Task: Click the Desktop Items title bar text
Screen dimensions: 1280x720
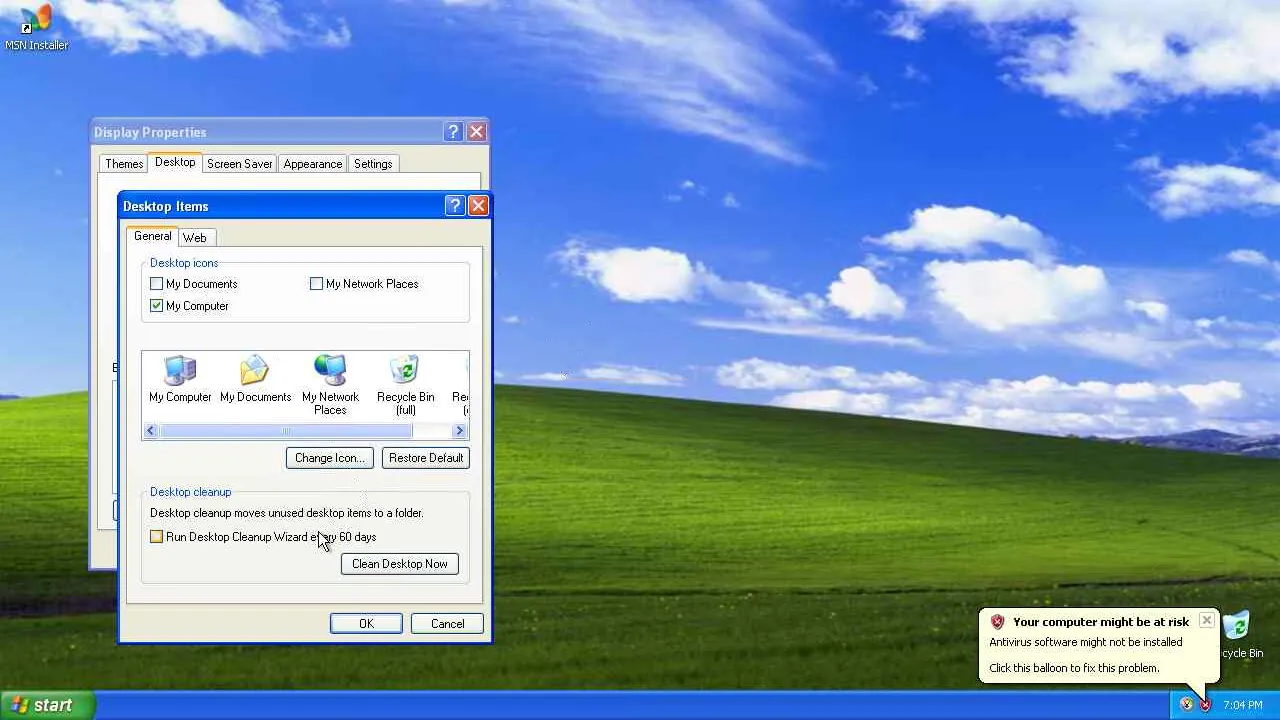Action: tap(166, 206)
